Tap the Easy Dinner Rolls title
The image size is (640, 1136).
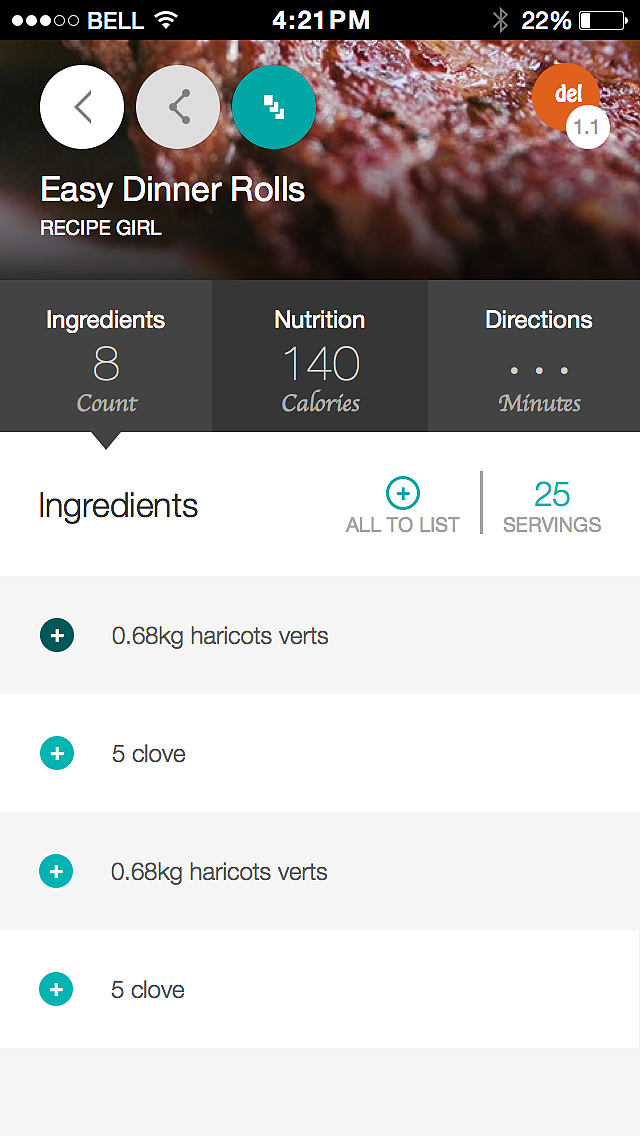[173, 190]
